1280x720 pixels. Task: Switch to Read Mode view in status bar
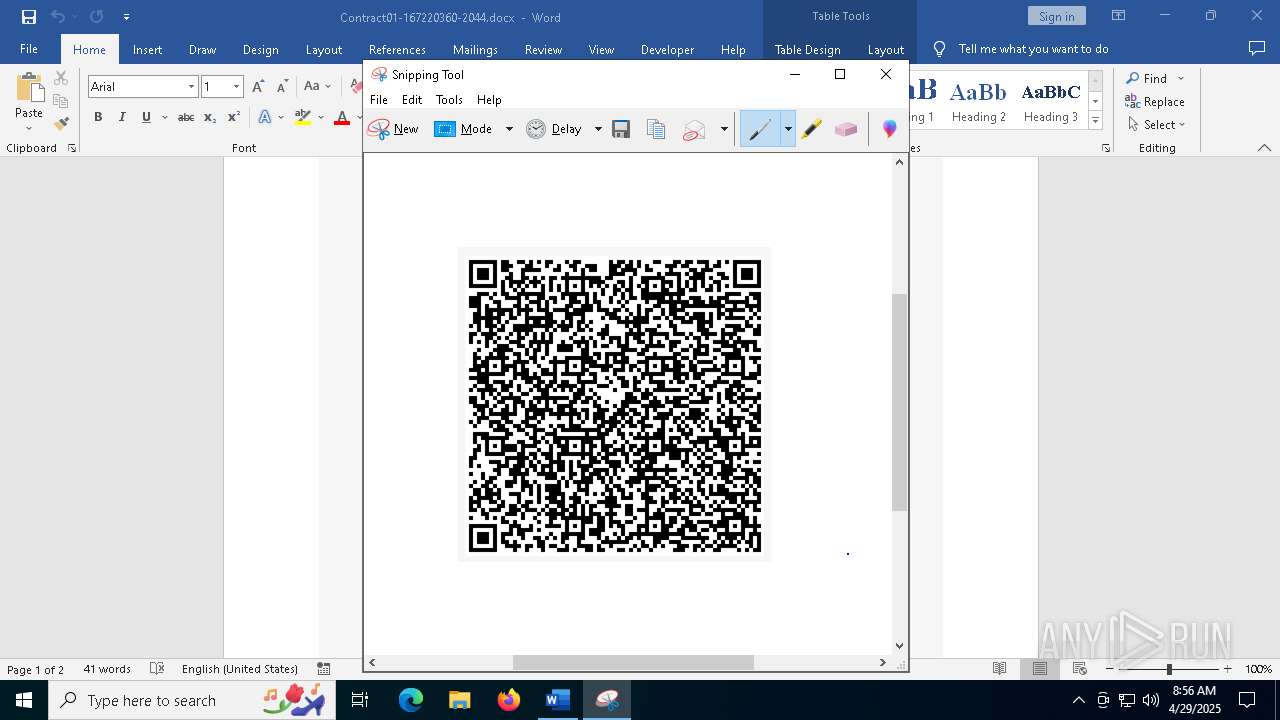coord(999,669)
